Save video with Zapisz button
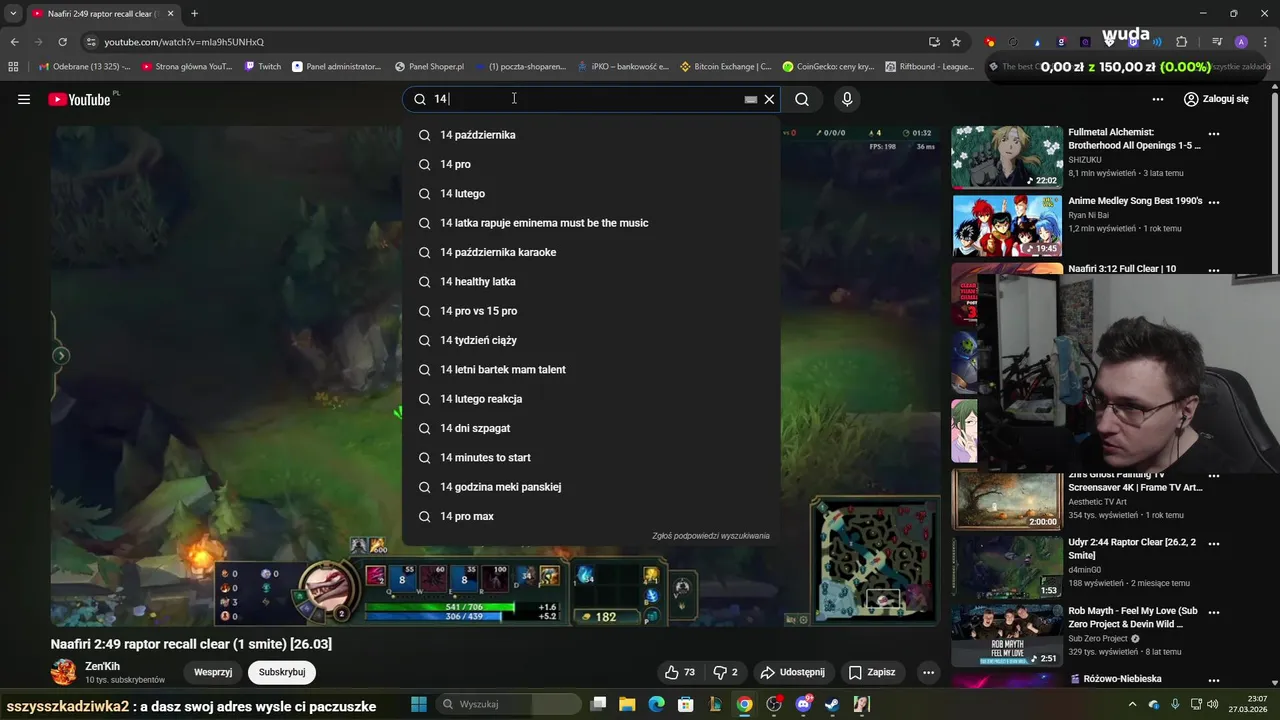Screen dimensions: 1280x720 873,672
